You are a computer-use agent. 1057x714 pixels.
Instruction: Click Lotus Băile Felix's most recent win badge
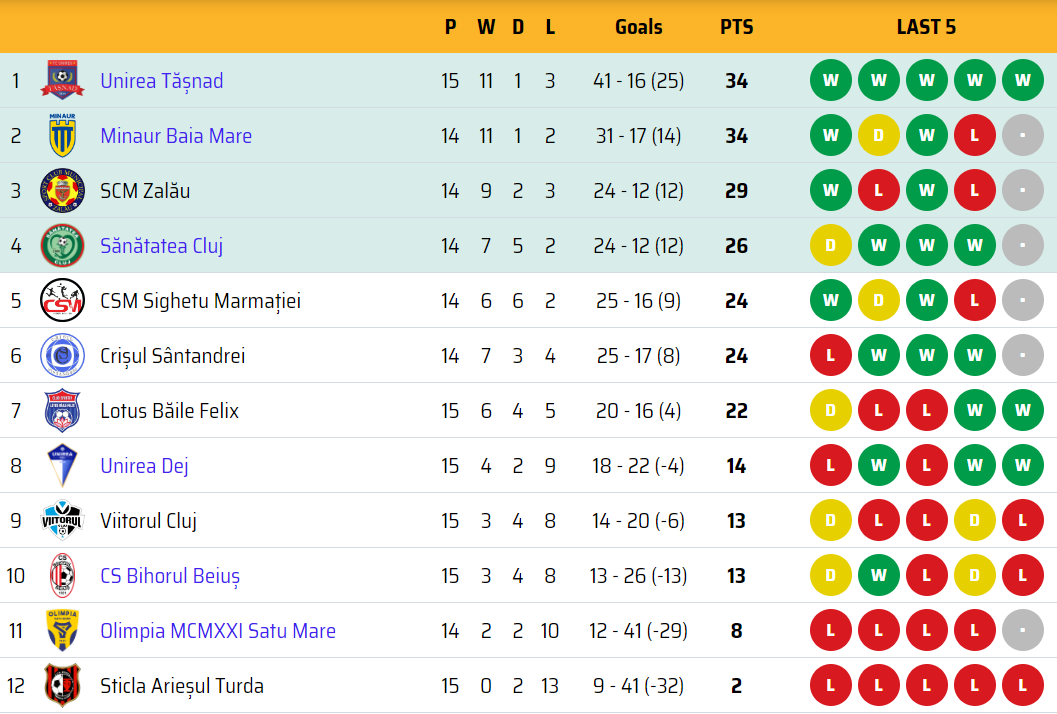pos(1023,411)
